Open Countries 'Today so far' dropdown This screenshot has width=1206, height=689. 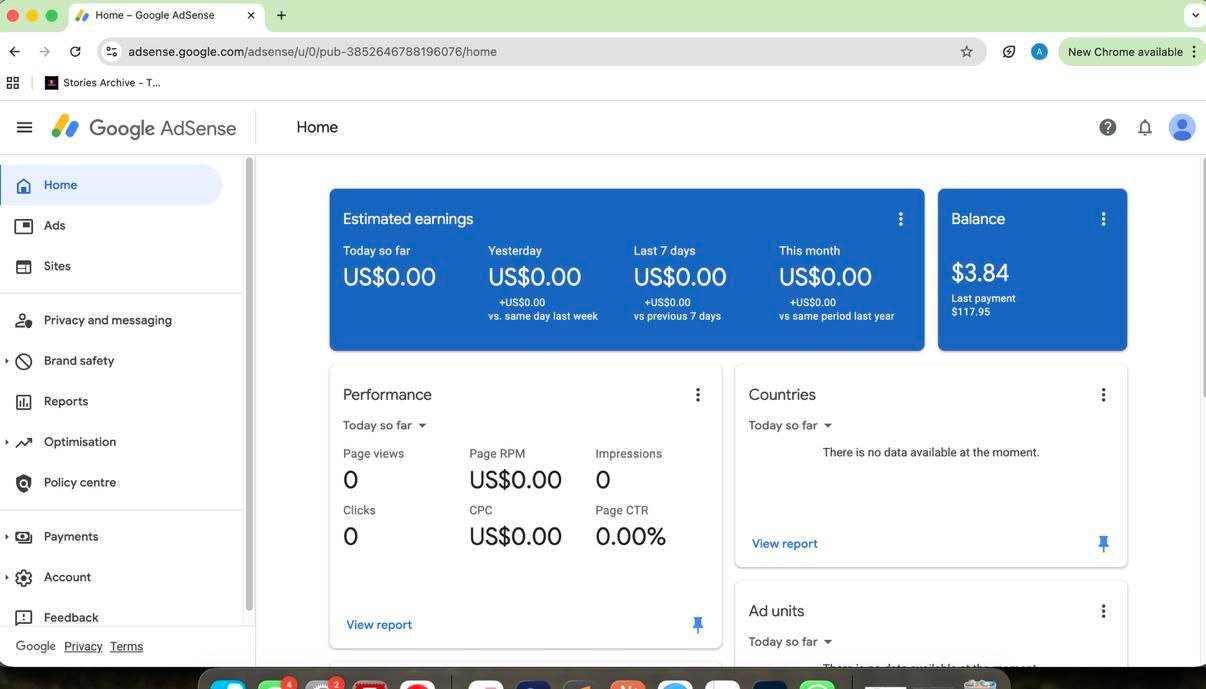(x=790, y=426)
